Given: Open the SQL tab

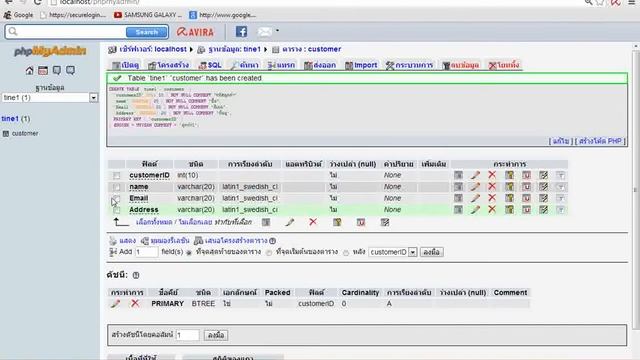Looking at the screenshot, I should (210, 65).
